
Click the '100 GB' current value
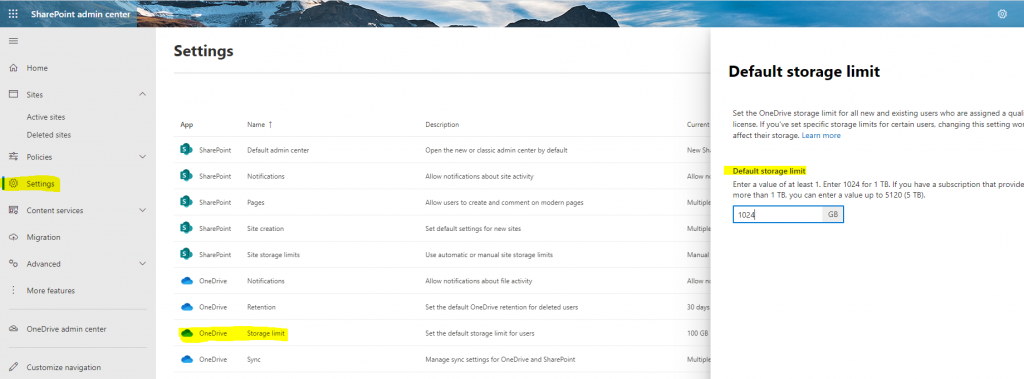(x=697, y=333)
